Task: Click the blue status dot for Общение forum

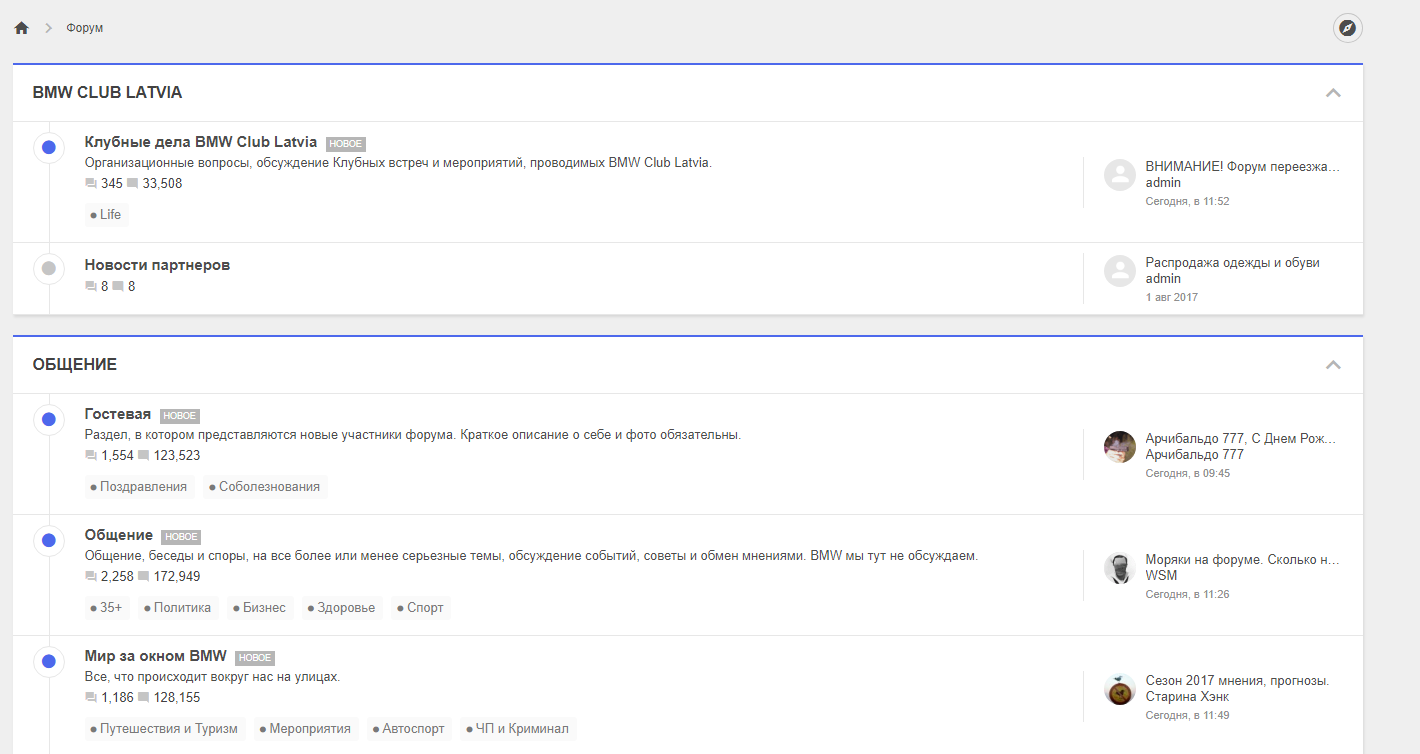Action: coord(49,541)
